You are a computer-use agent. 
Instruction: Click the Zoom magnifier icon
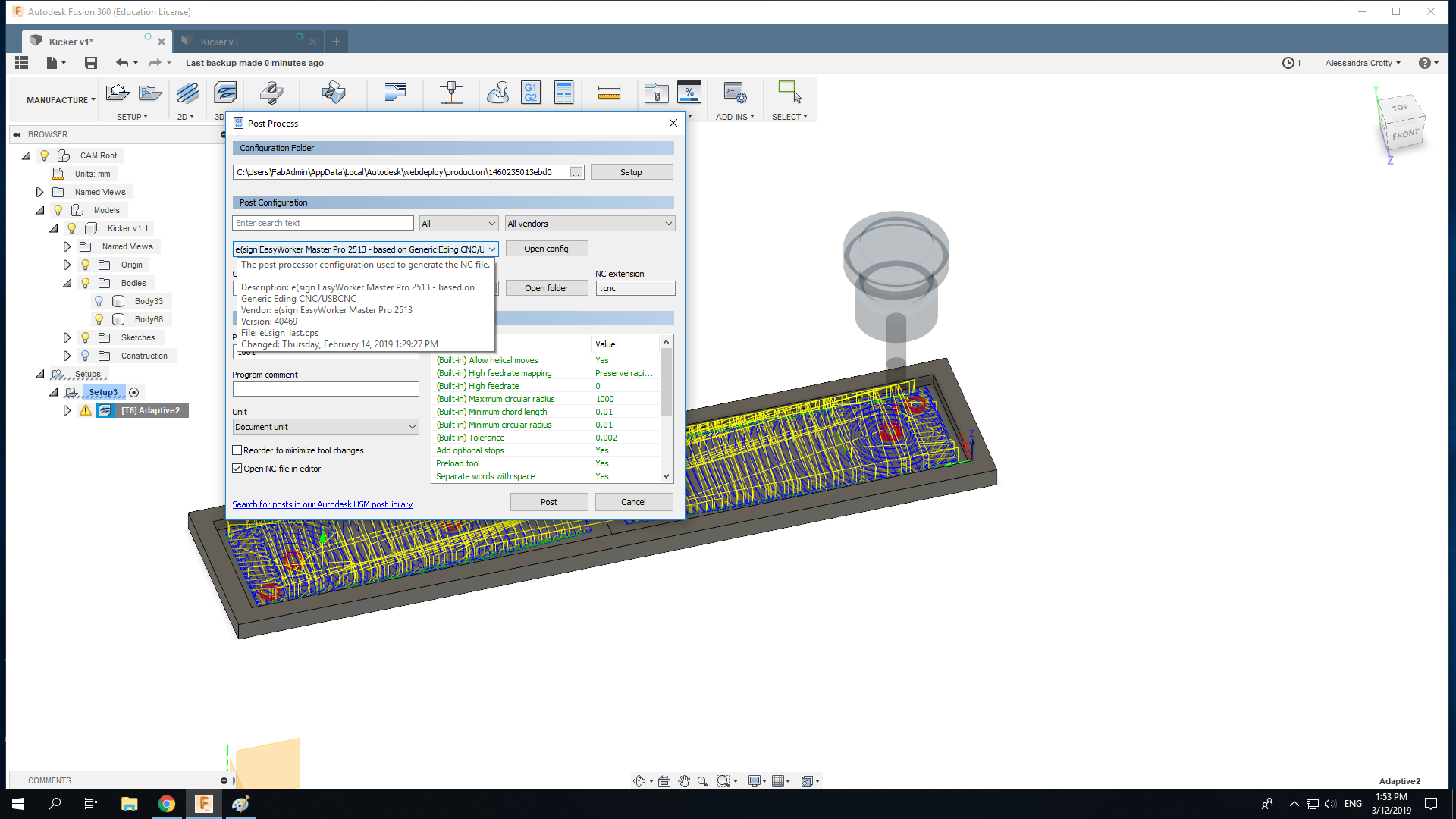704,781
